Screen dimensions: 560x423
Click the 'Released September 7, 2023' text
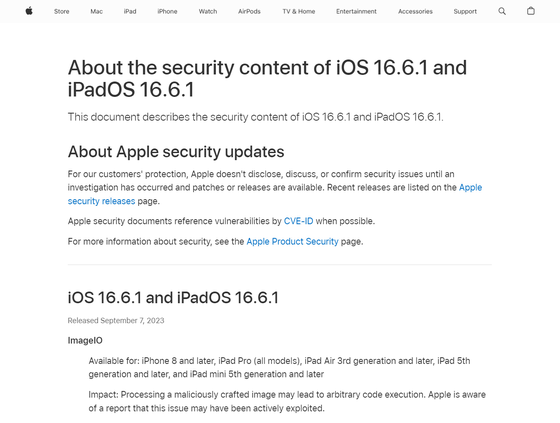point(116,320)
